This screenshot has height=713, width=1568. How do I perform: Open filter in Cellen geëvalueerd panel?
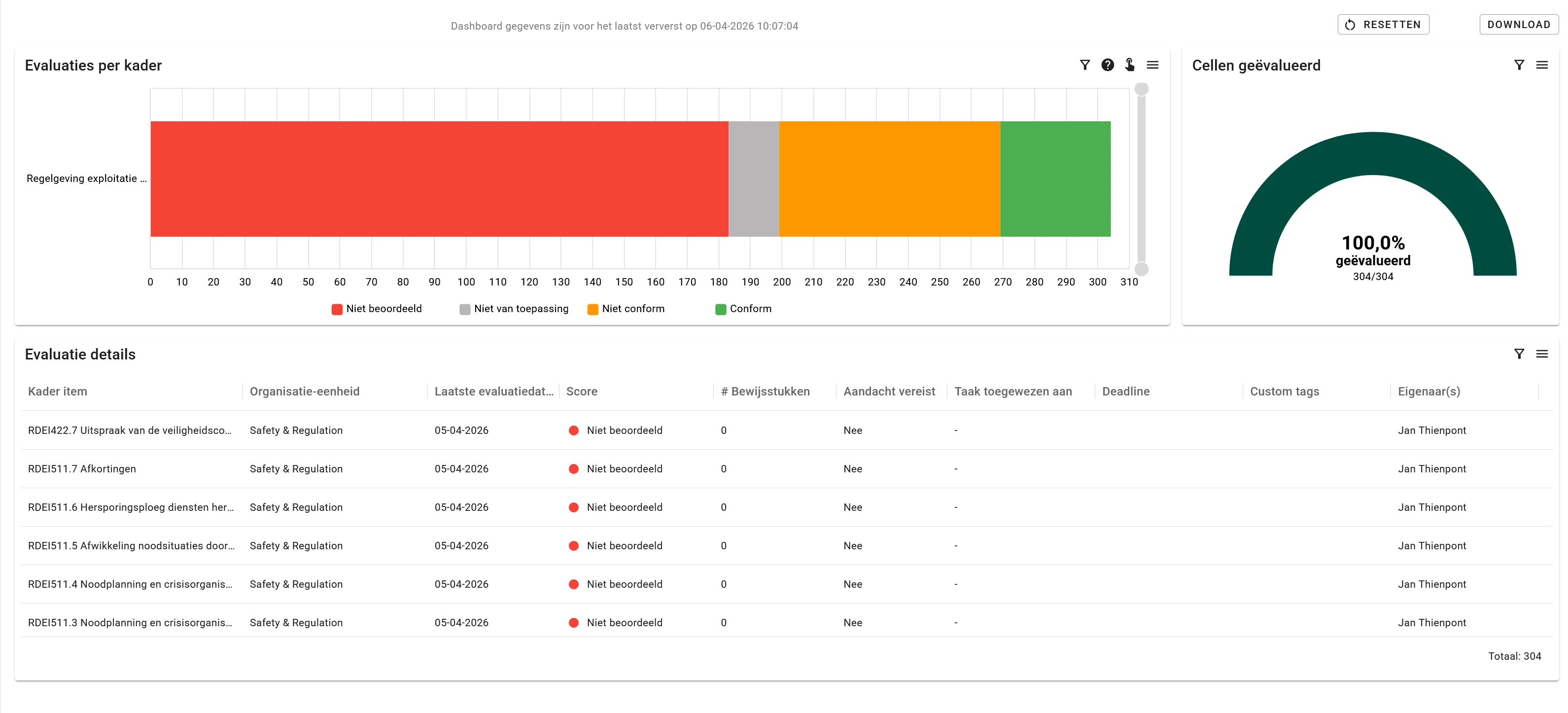point(1519,65)
